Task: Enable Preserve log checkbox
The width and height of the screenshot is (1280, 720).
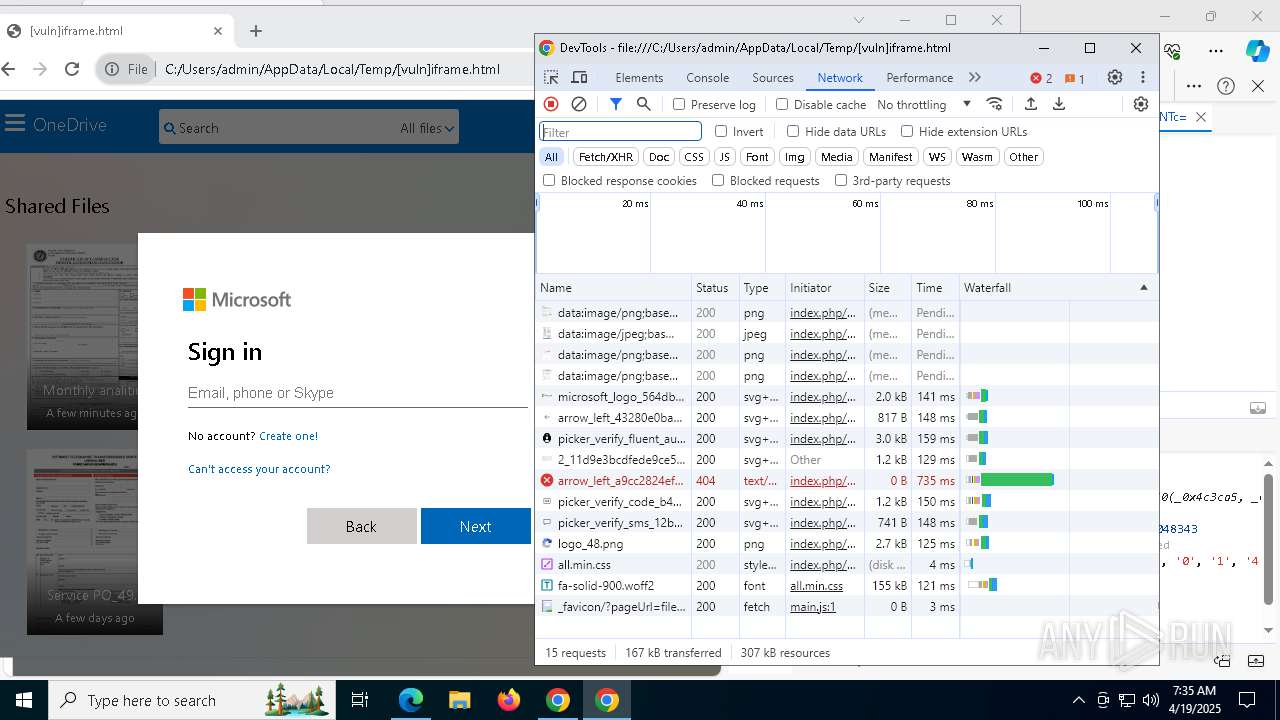Action: (x=679, y=104)
